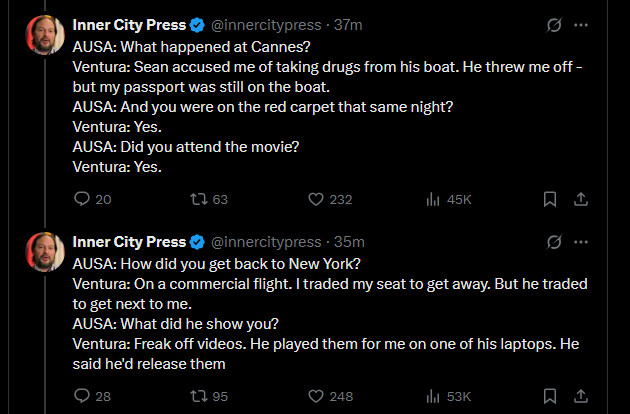
Task: Open Grok actions on the second tweet
Action: pyautogui.click(x=554, y=242)
